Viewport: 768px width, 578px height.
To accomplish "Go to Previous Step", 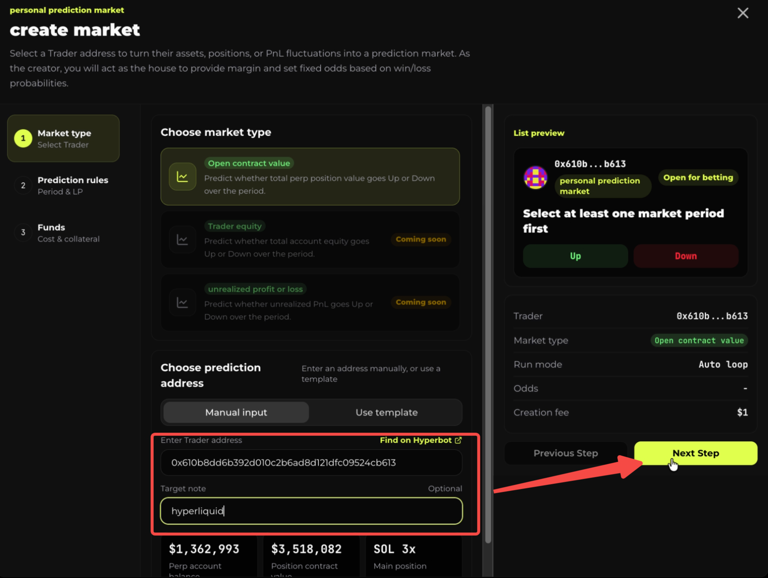I will [566, 454].
